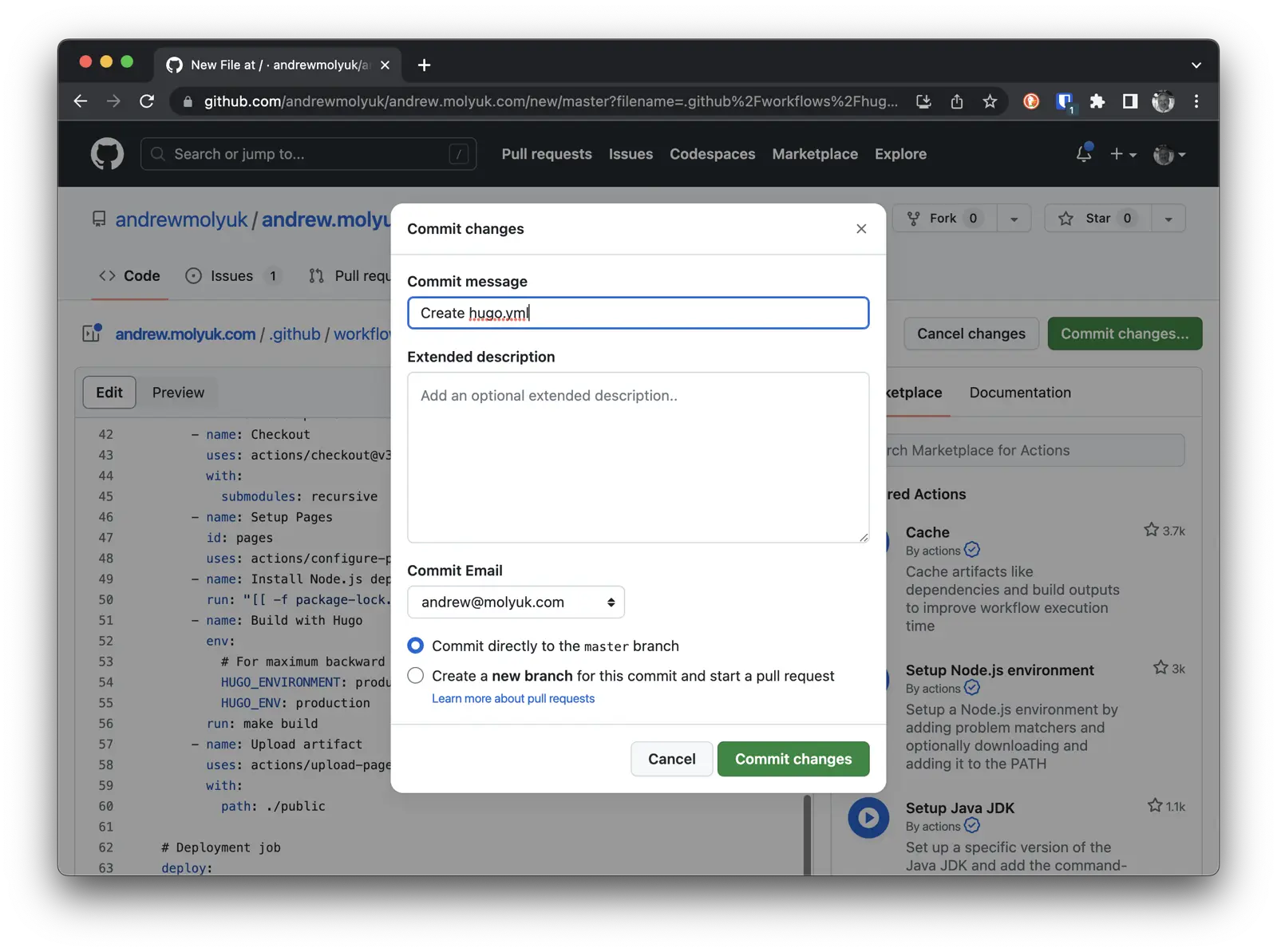Expand the Fork button dropdown arrow
The image size is (1277, 952).
click(x=1014, y=218)
